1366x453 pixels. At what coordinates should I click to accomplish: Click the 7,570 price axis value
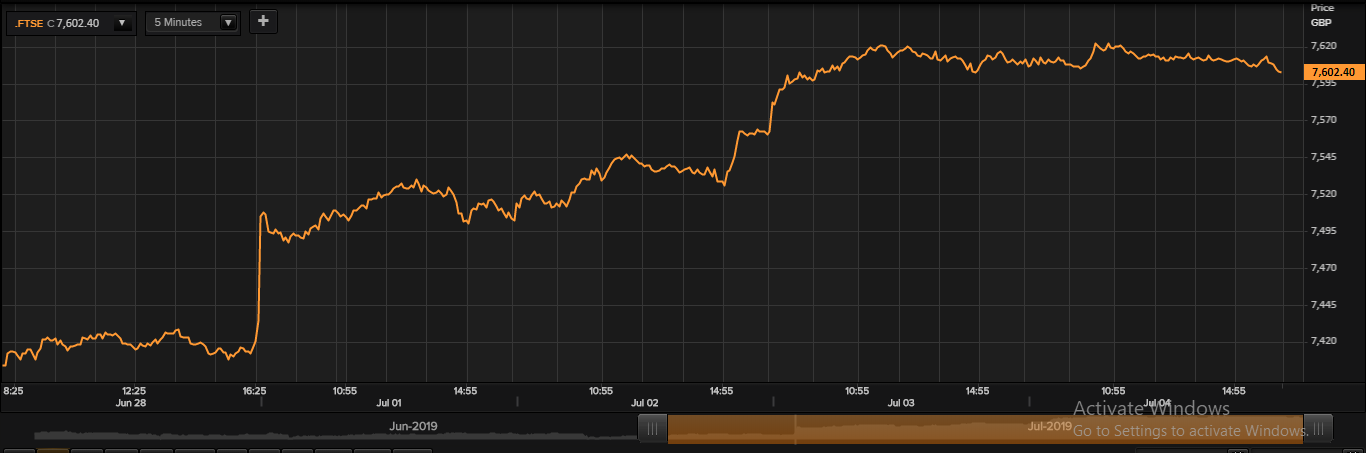tap(1325, 120)
